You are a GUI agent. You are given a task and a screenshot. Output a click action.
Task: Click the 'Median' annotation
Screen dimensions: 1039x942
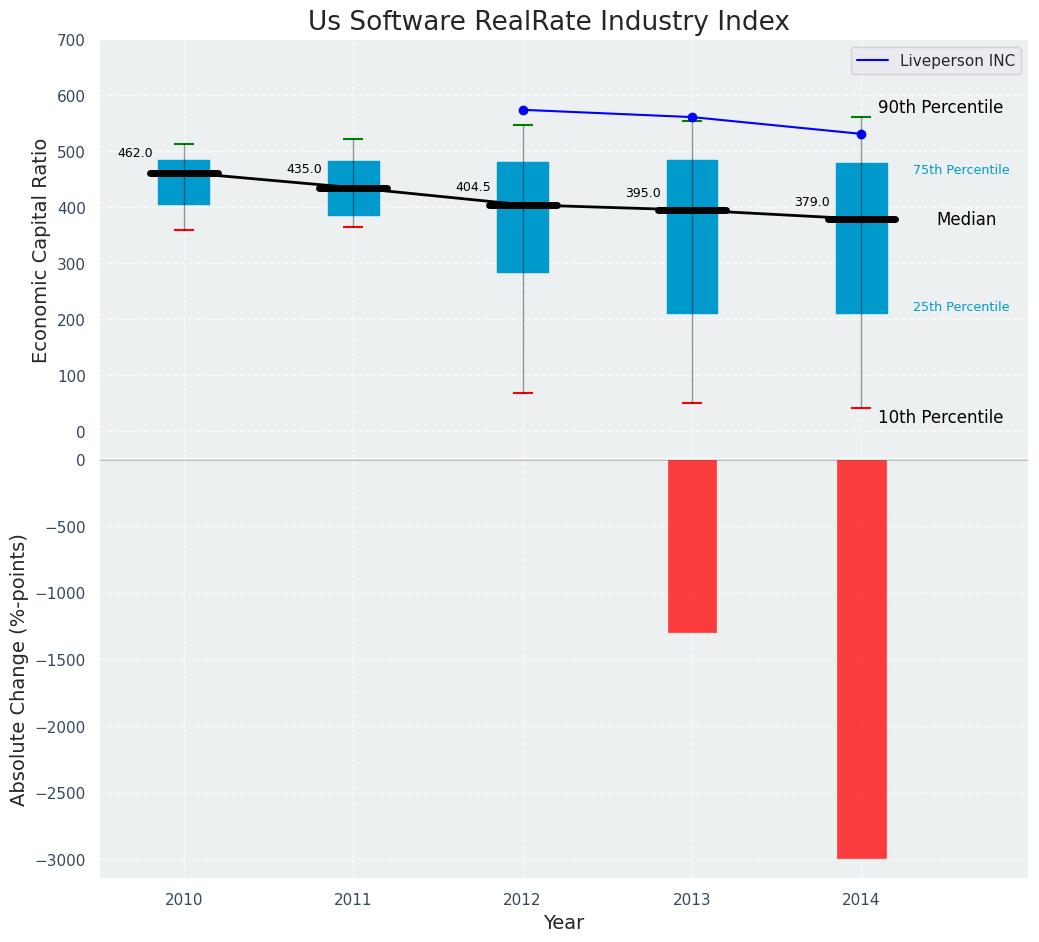tap(966, 219)
